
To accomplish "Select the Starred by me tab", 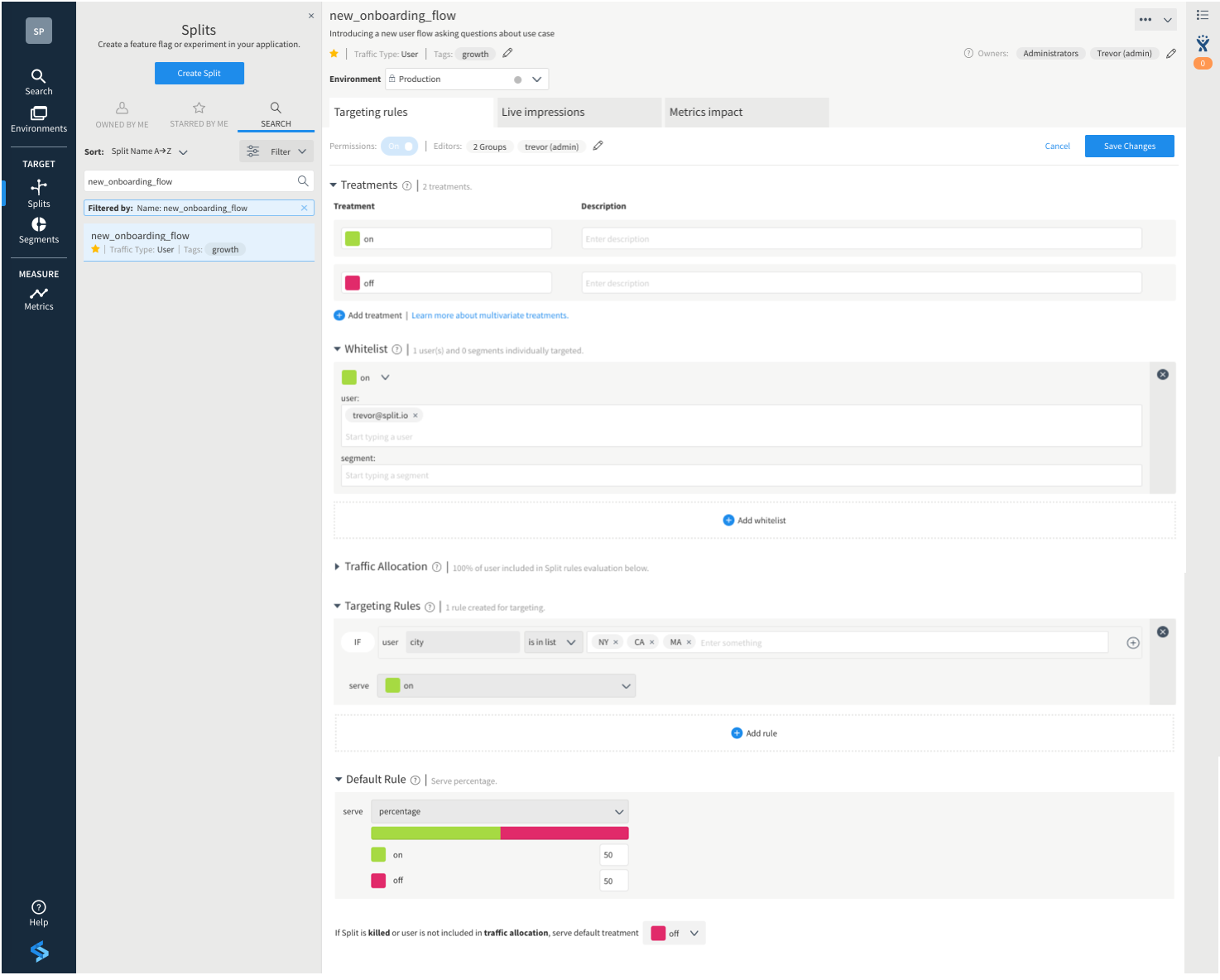I will click(x=199, y=115).
